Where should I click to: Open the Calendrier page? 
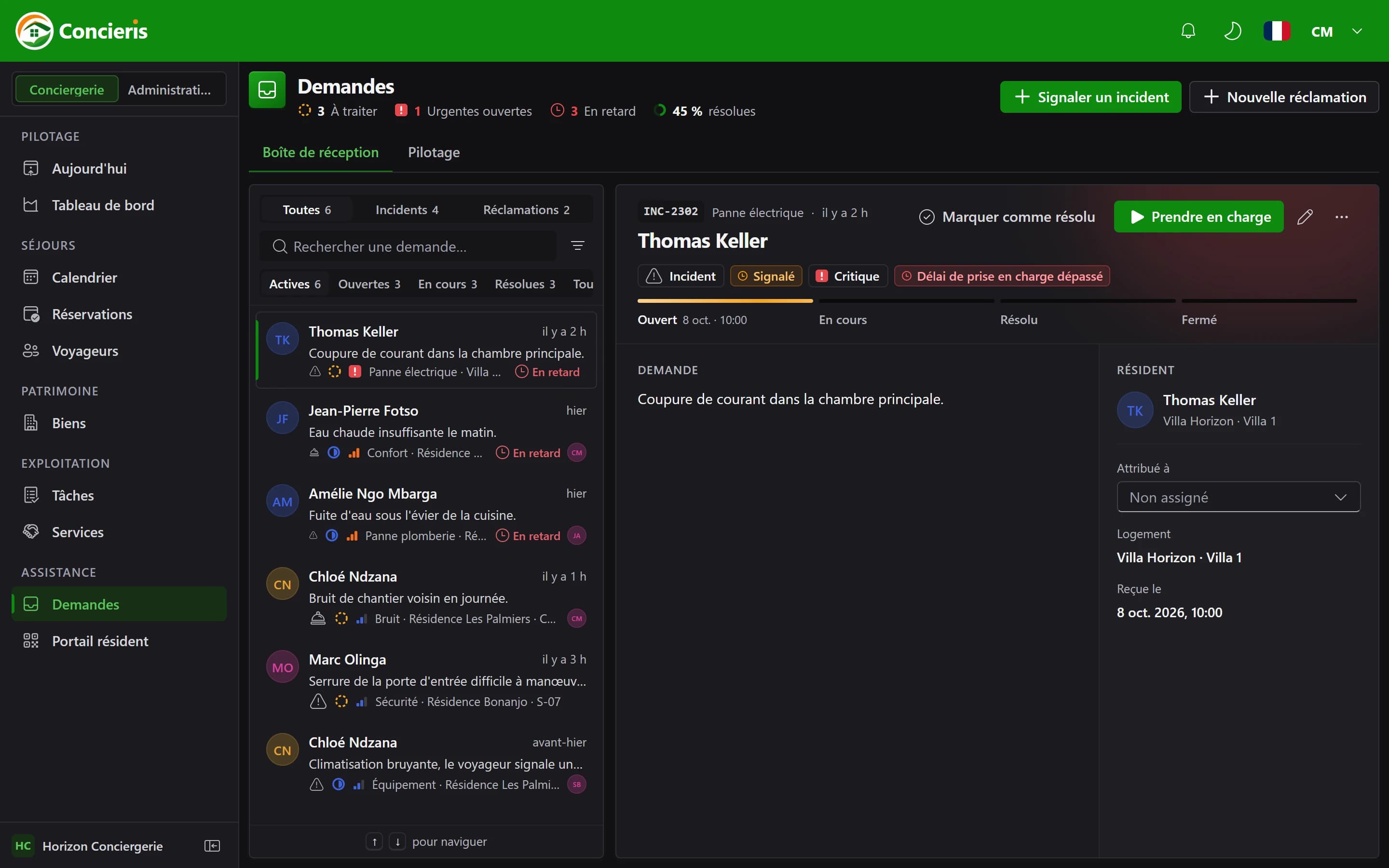coord(119,277)
